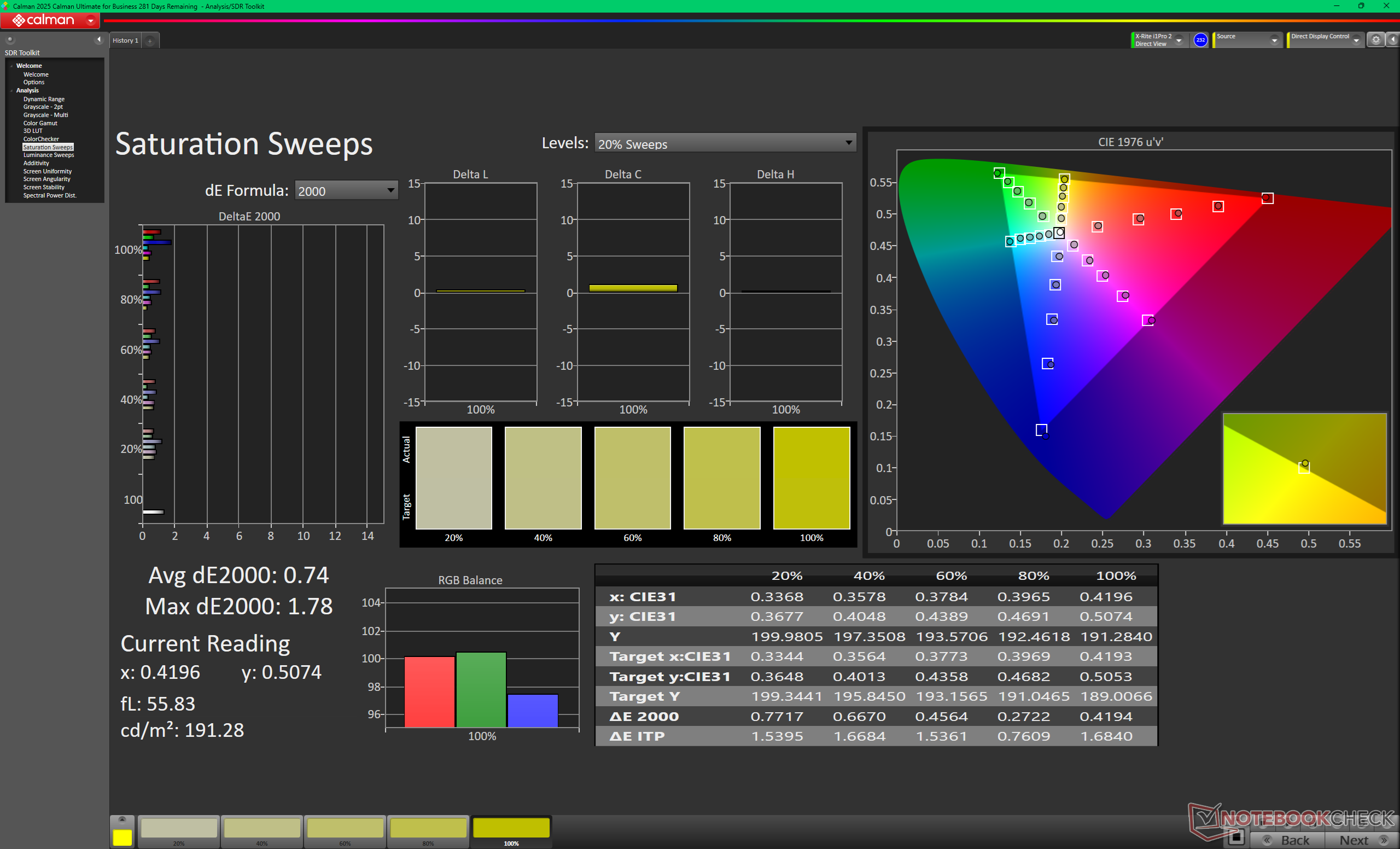Image resolution: width=1400 pixels, height=849 pixels.
Task: Open settings gear in top right
Action: (x=1375, y=40)
